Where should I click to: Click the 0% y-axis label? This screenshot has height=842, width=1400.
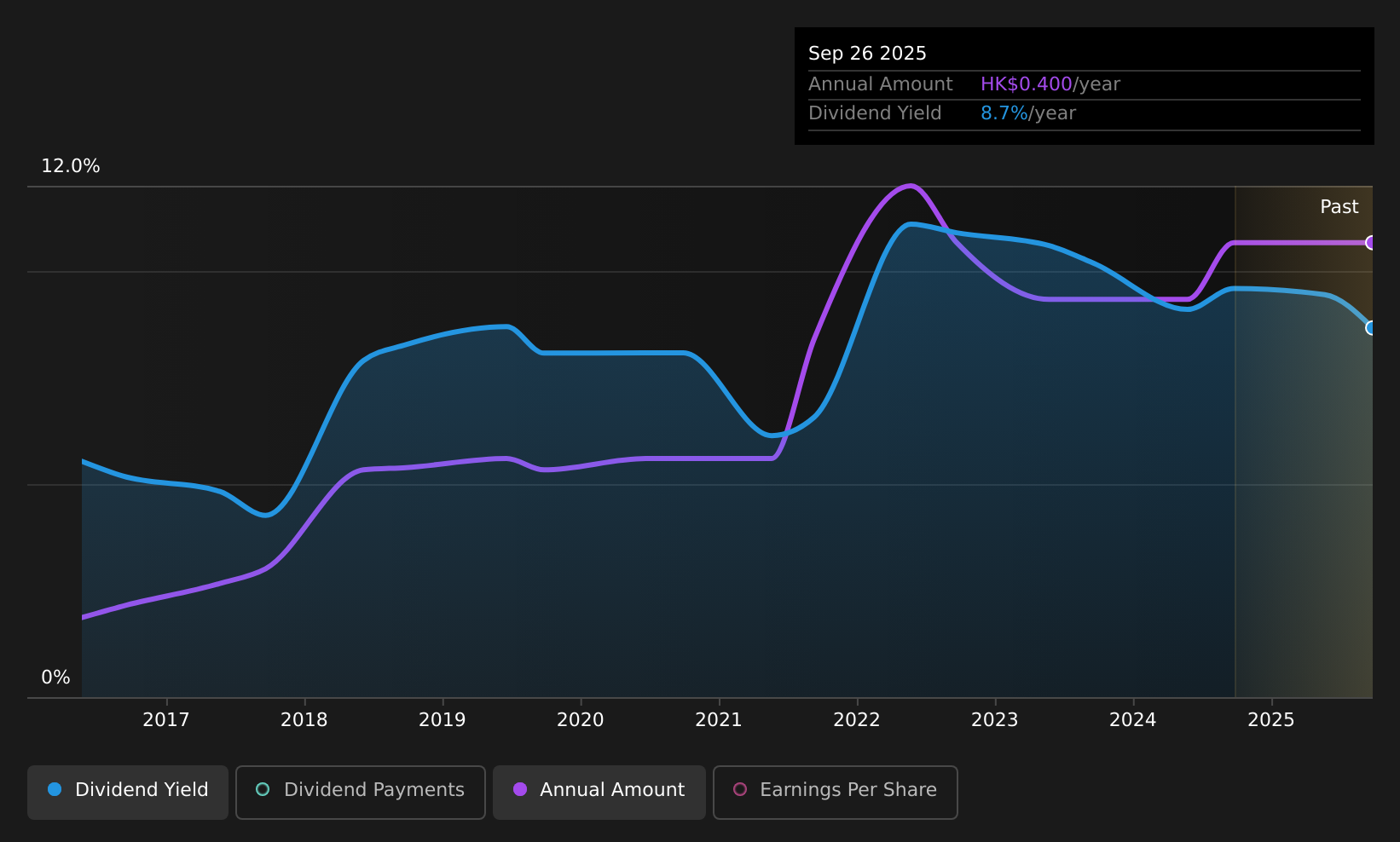point(56,678)
